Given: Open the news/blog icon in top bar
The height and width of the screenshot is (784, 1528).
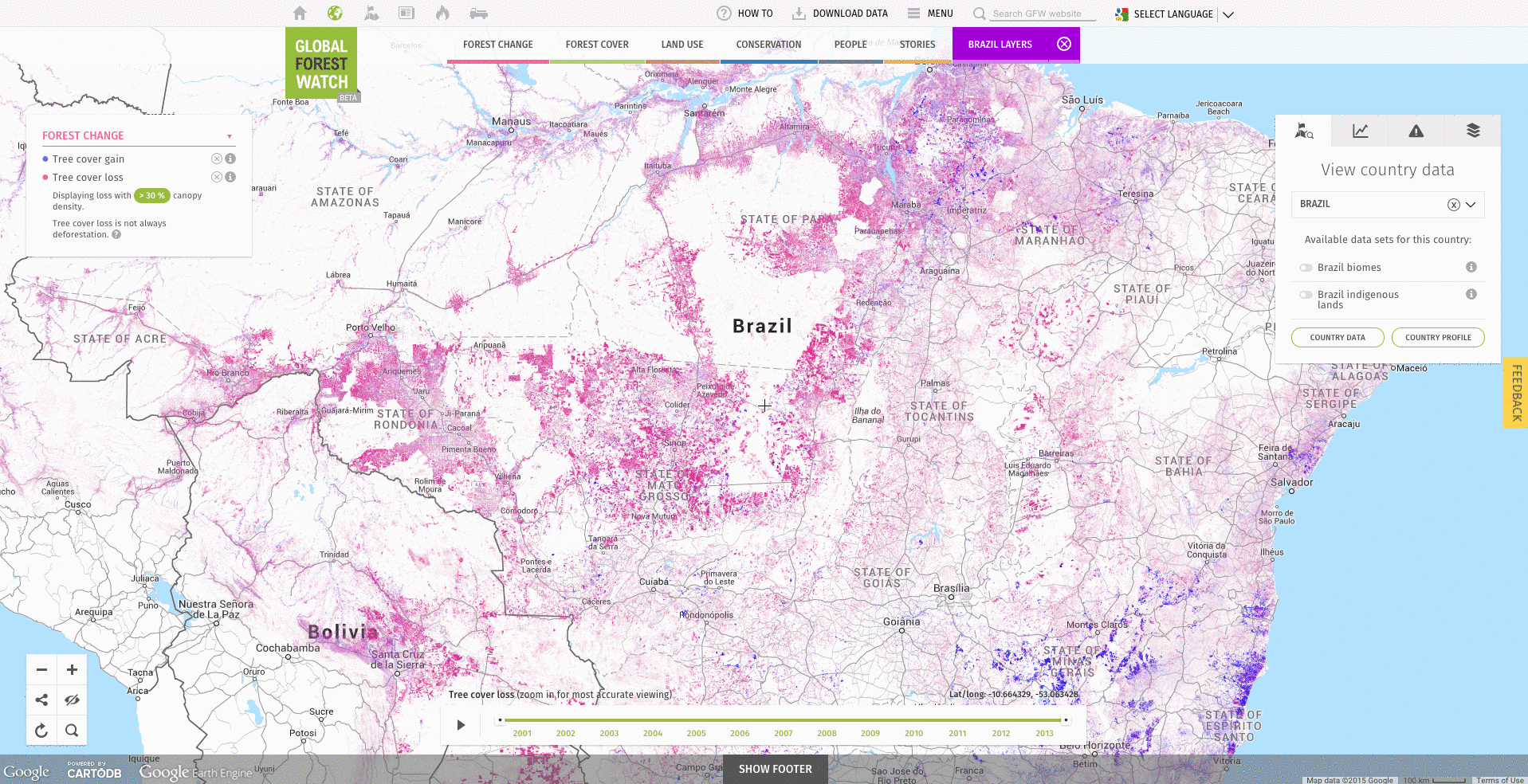Looking at the screenshot, I should [x=407, y=13].
